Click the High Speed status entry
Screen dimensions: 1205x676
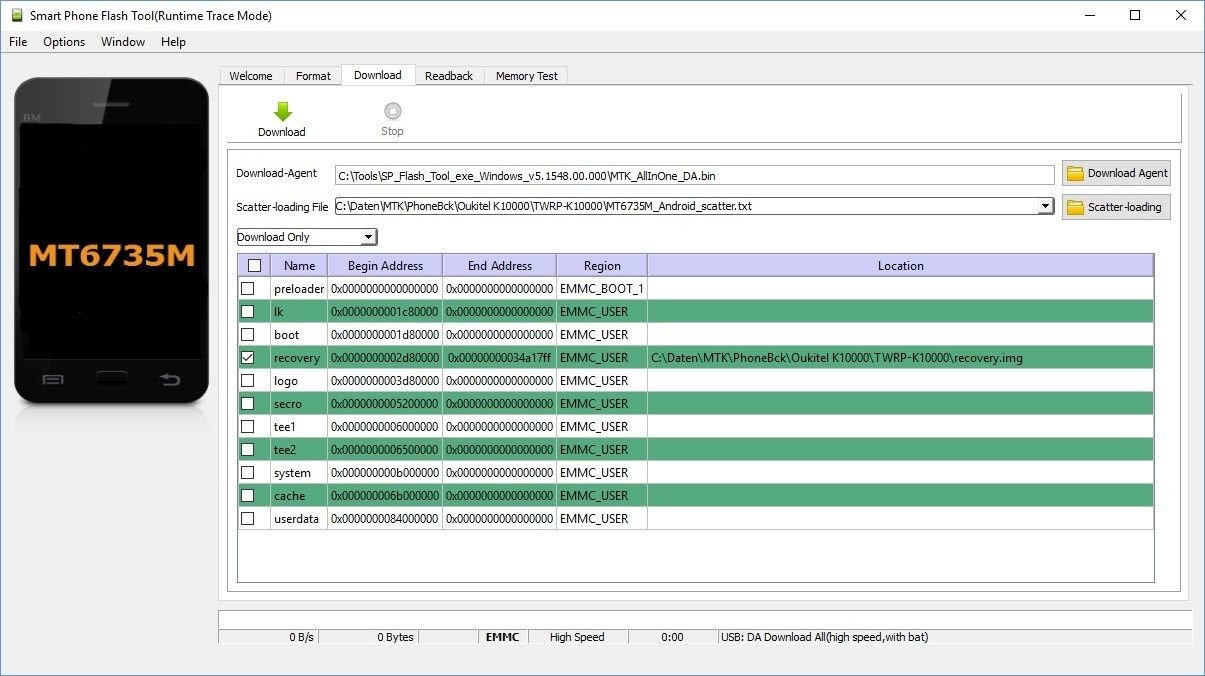pyautogui.click(x=577, y=637)
